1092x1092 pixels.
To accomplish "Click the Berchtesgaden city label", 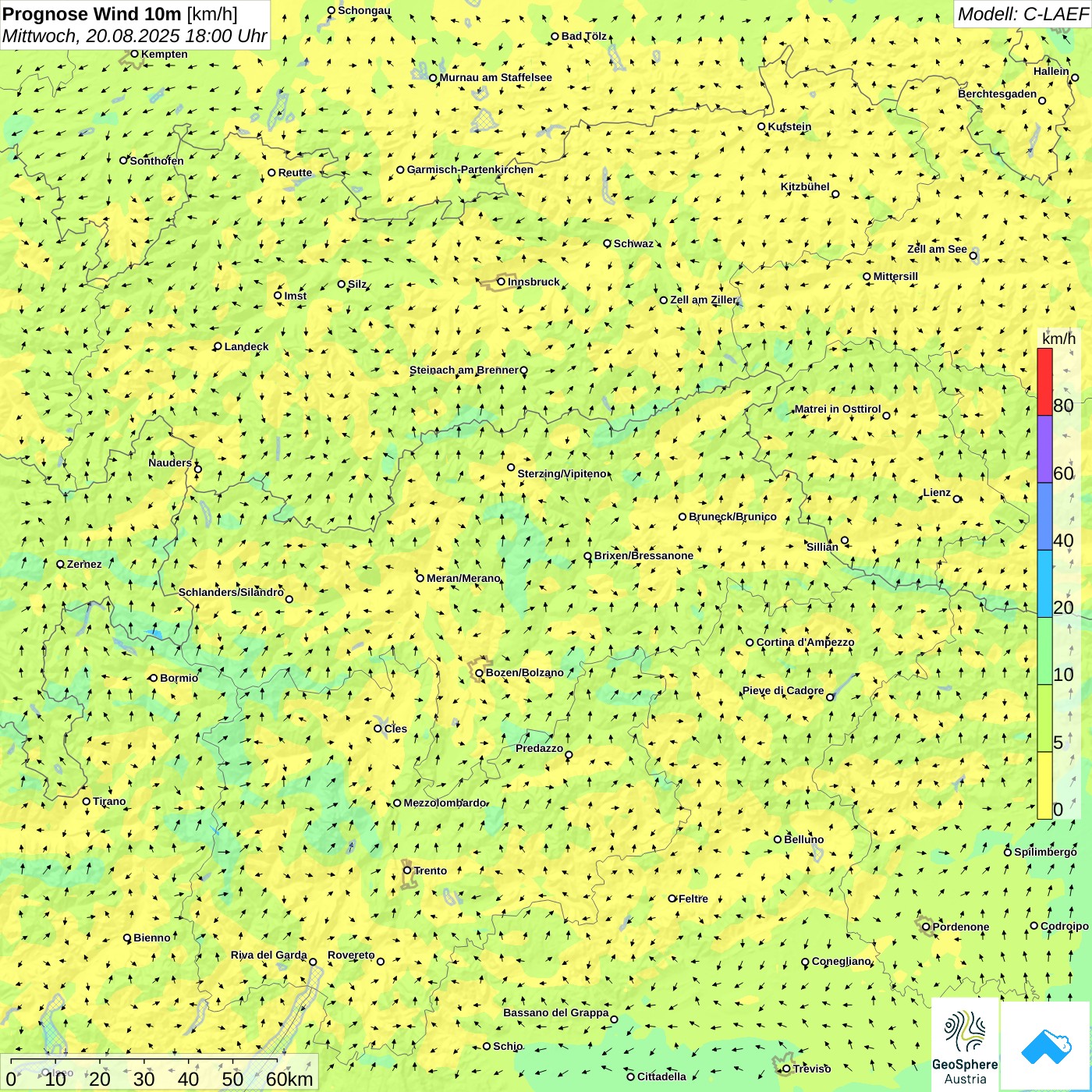I will (997, 94).
